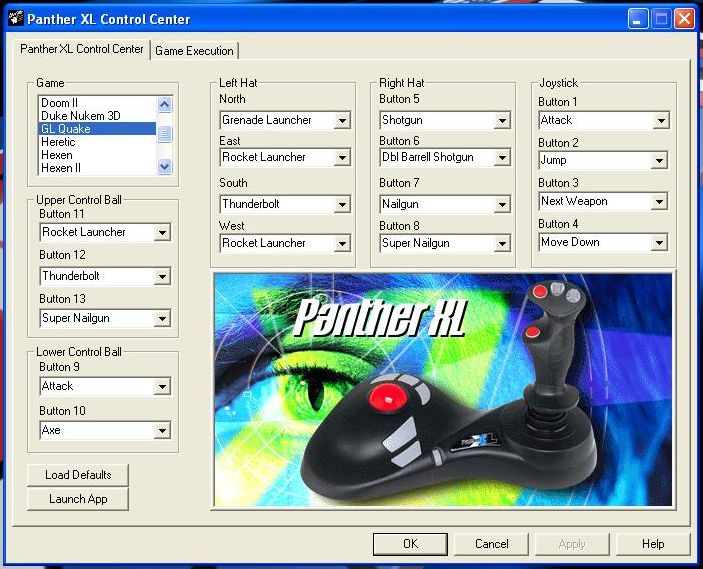Viewport: 703px width, 569px height.
Task: Select the Panther XL Control Center tab
Action: click(82, 49)
